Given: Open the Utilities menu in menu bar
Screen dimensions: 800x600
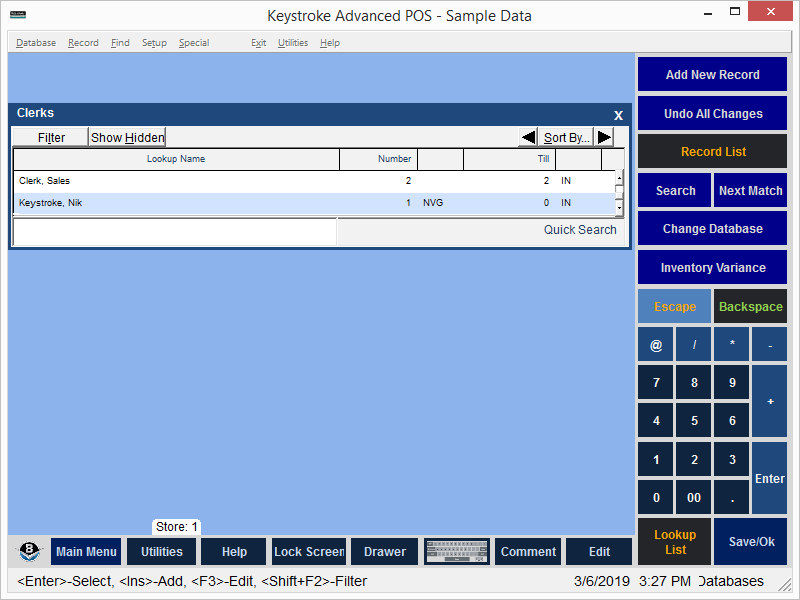Looking at the screenshot, I should point(293,43).
